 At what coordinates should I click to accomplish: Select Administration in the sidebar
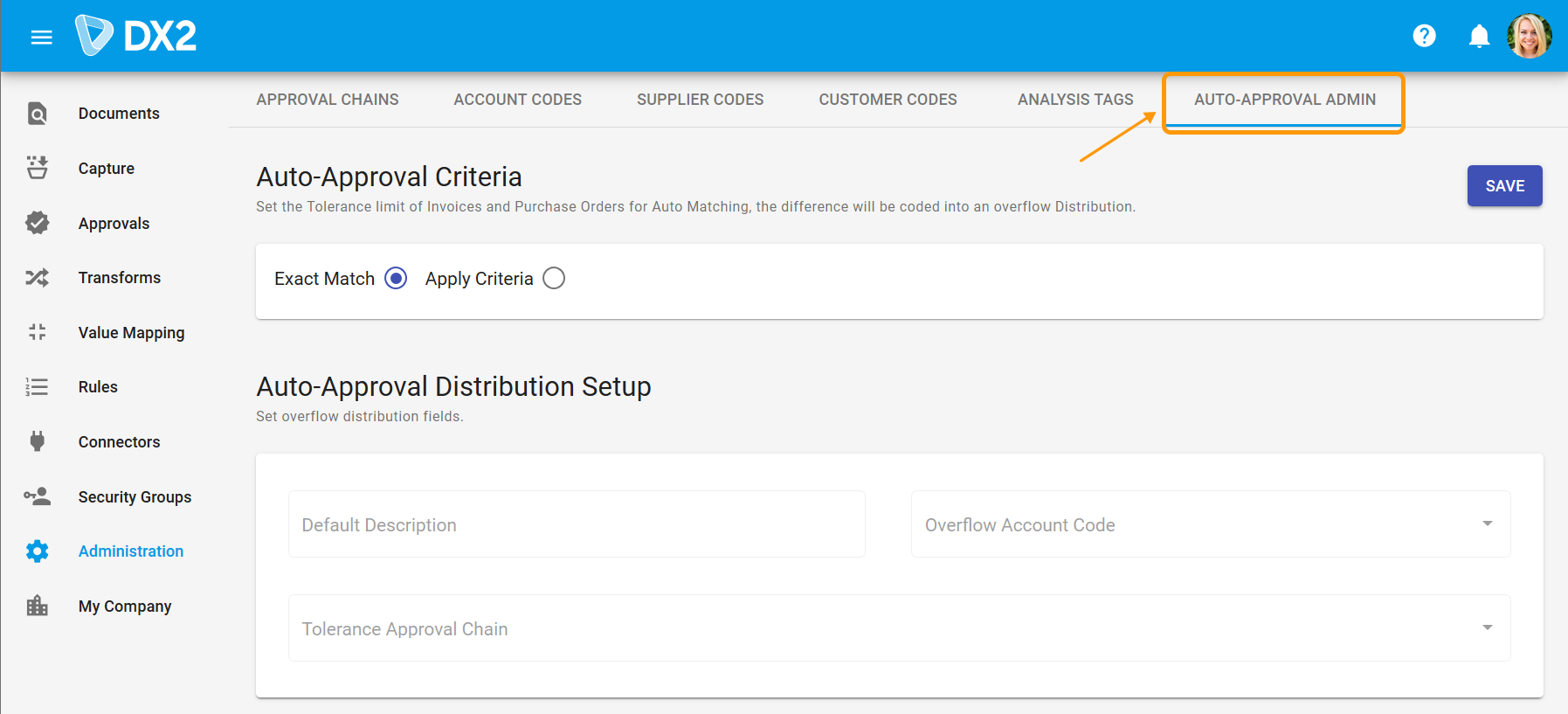(131, 551)
